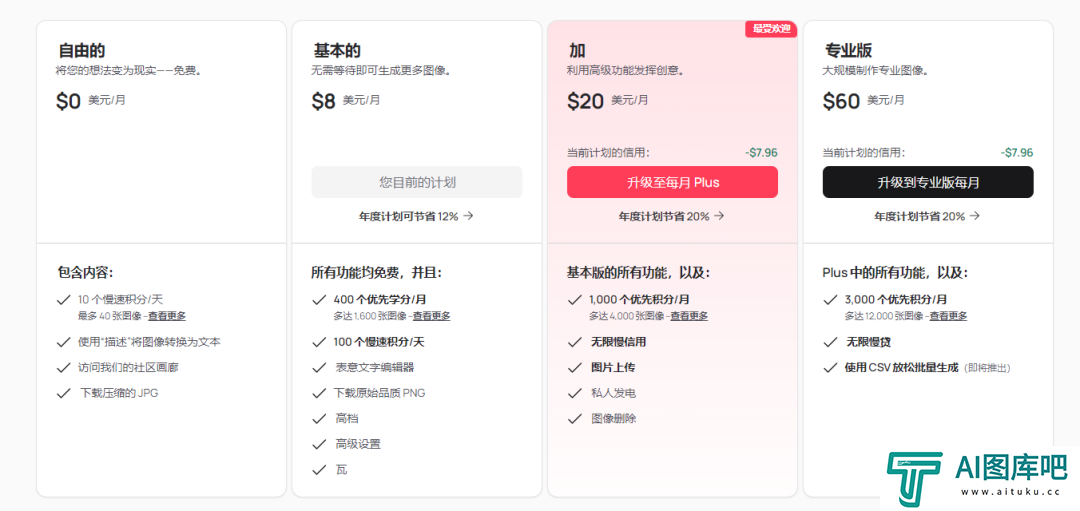Click checkmark beside 高级设置

(x=319, y=444)
